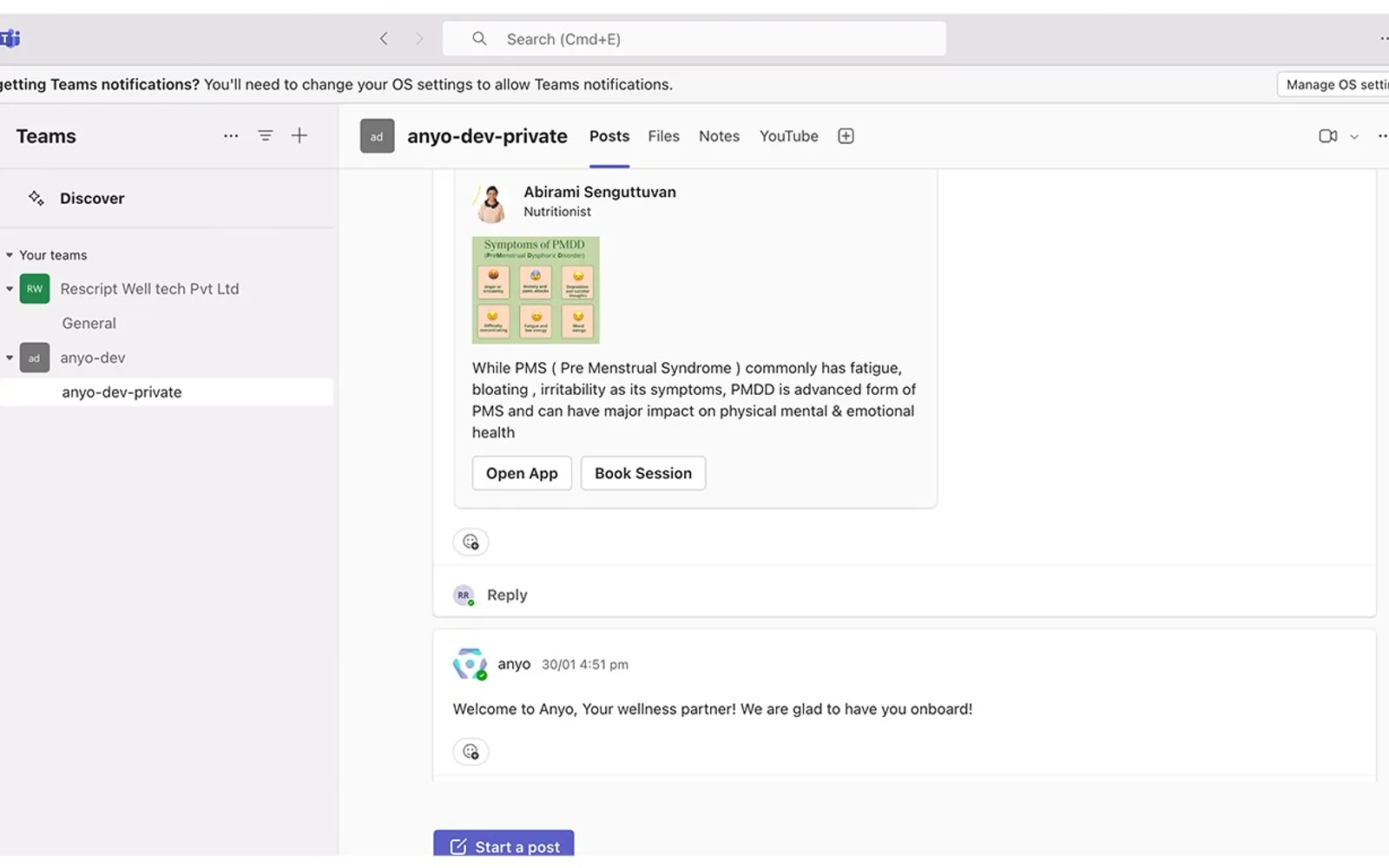Click the anyo-dev-private channel title

click(487, 136)
